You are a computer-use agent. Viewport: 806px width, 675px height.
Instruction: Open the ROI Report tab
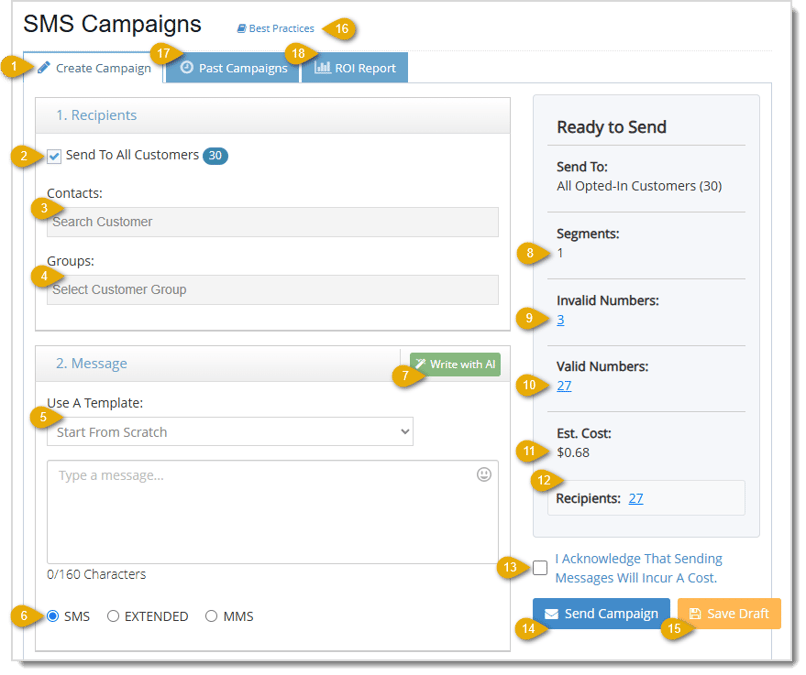355,68
